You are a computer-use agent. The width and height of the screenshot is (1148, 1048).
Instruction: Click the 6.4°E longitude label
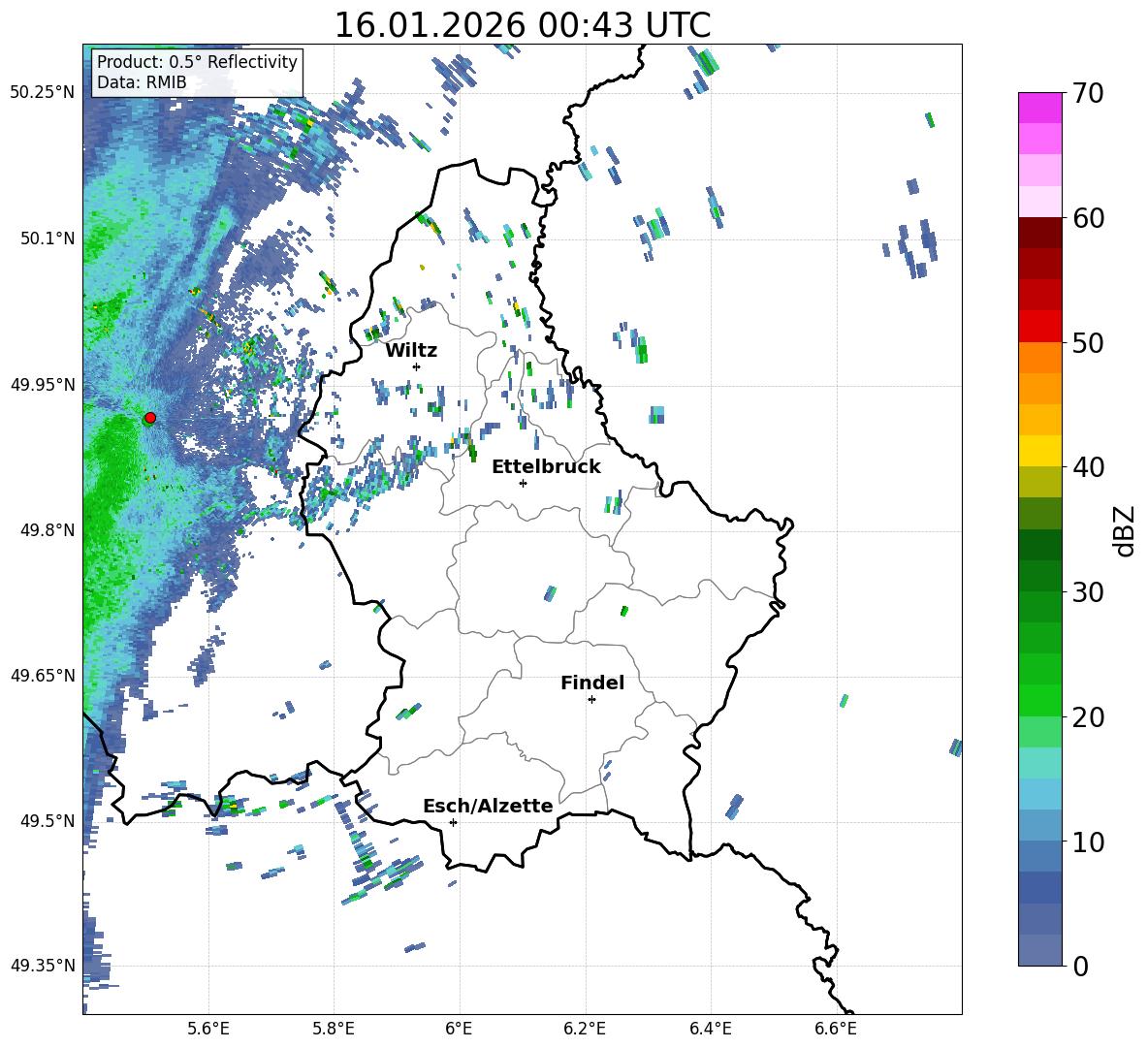pos(710,1029)
